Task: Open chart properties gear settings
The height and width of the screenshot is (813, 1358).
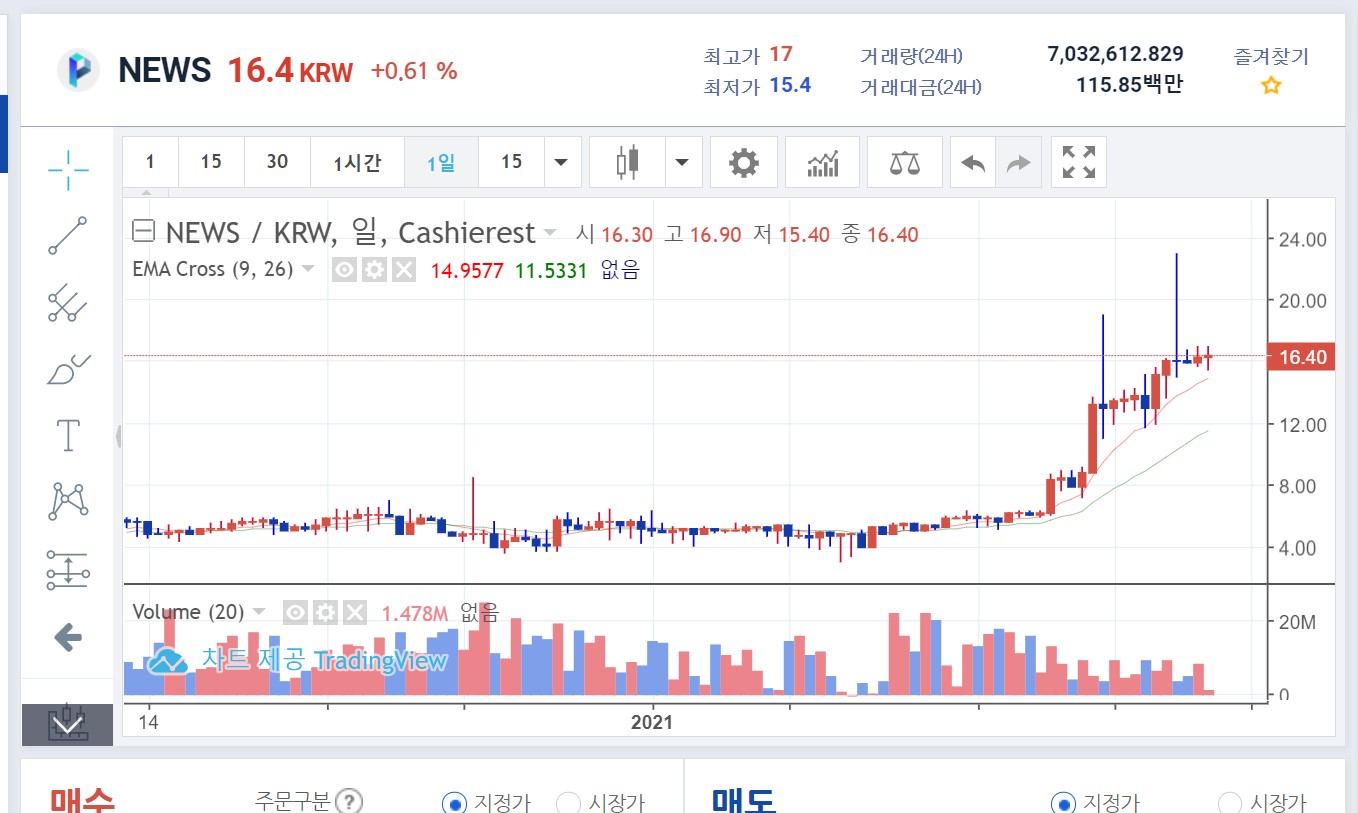Action: coord(744,162)
